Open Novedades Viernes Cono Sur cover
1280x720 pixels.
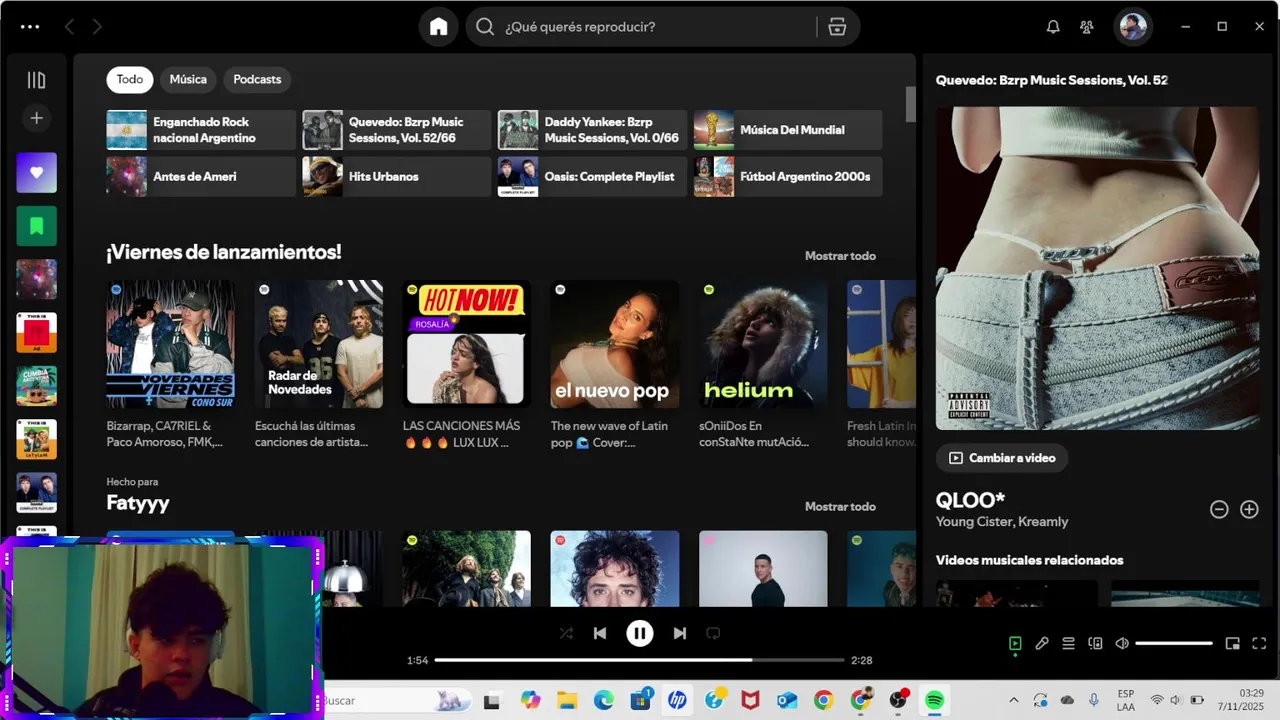click(171, 344)
